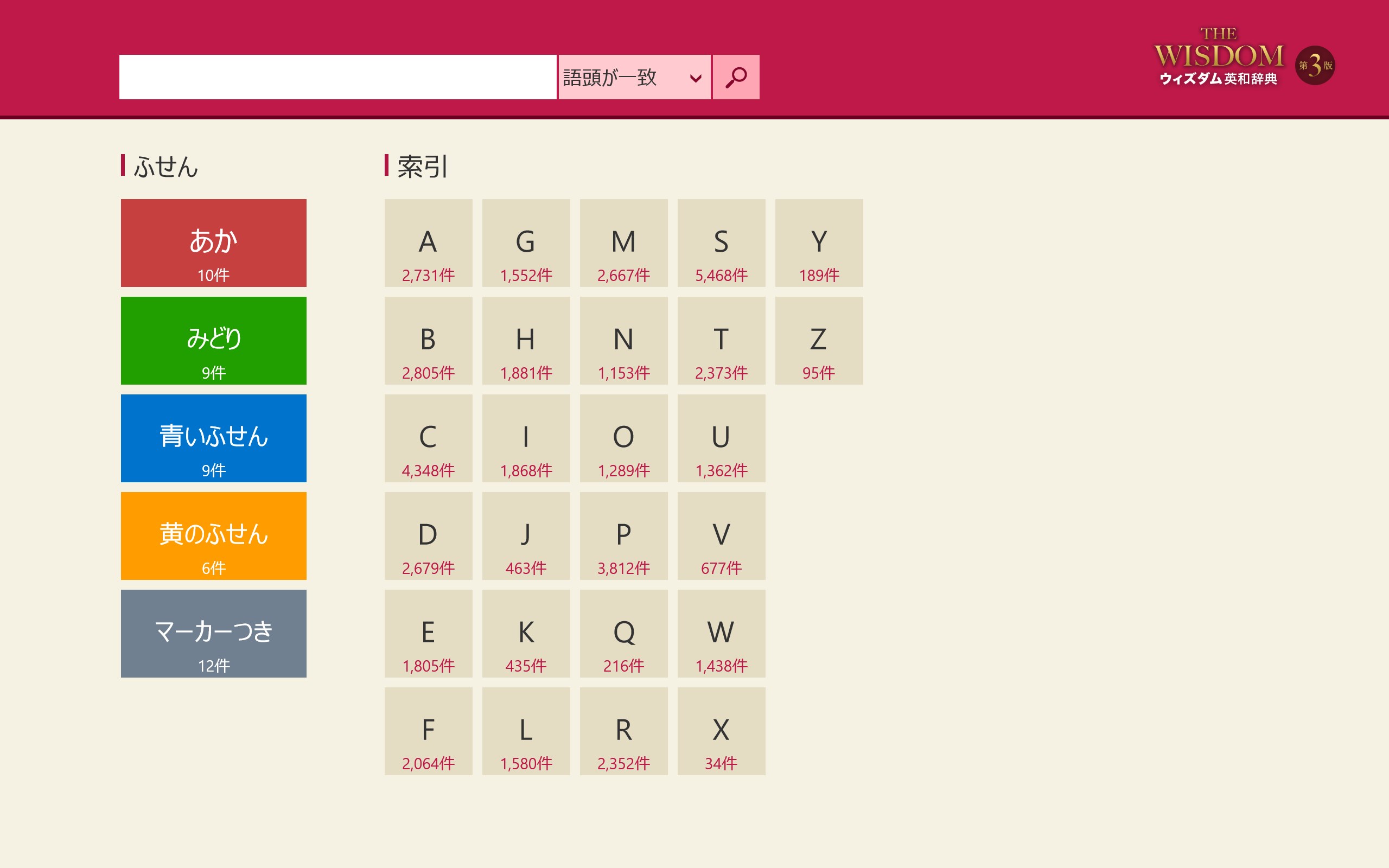Open the orange 黄のふせん list
This screenshot has width=1389, height=868.
[x=214, y=535]
